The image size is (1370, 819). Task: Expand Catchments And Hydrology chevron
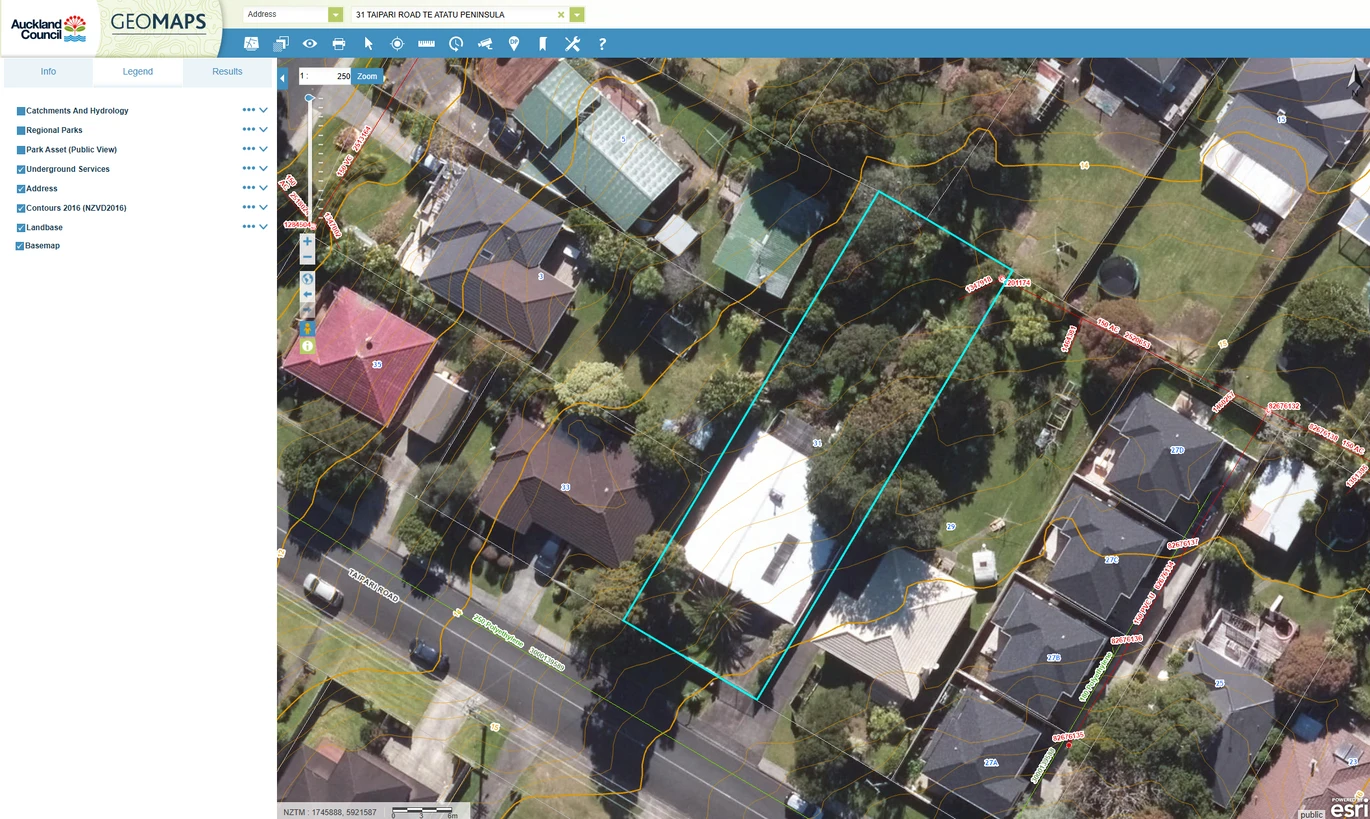pyautogui.click(x=264, y=110)
